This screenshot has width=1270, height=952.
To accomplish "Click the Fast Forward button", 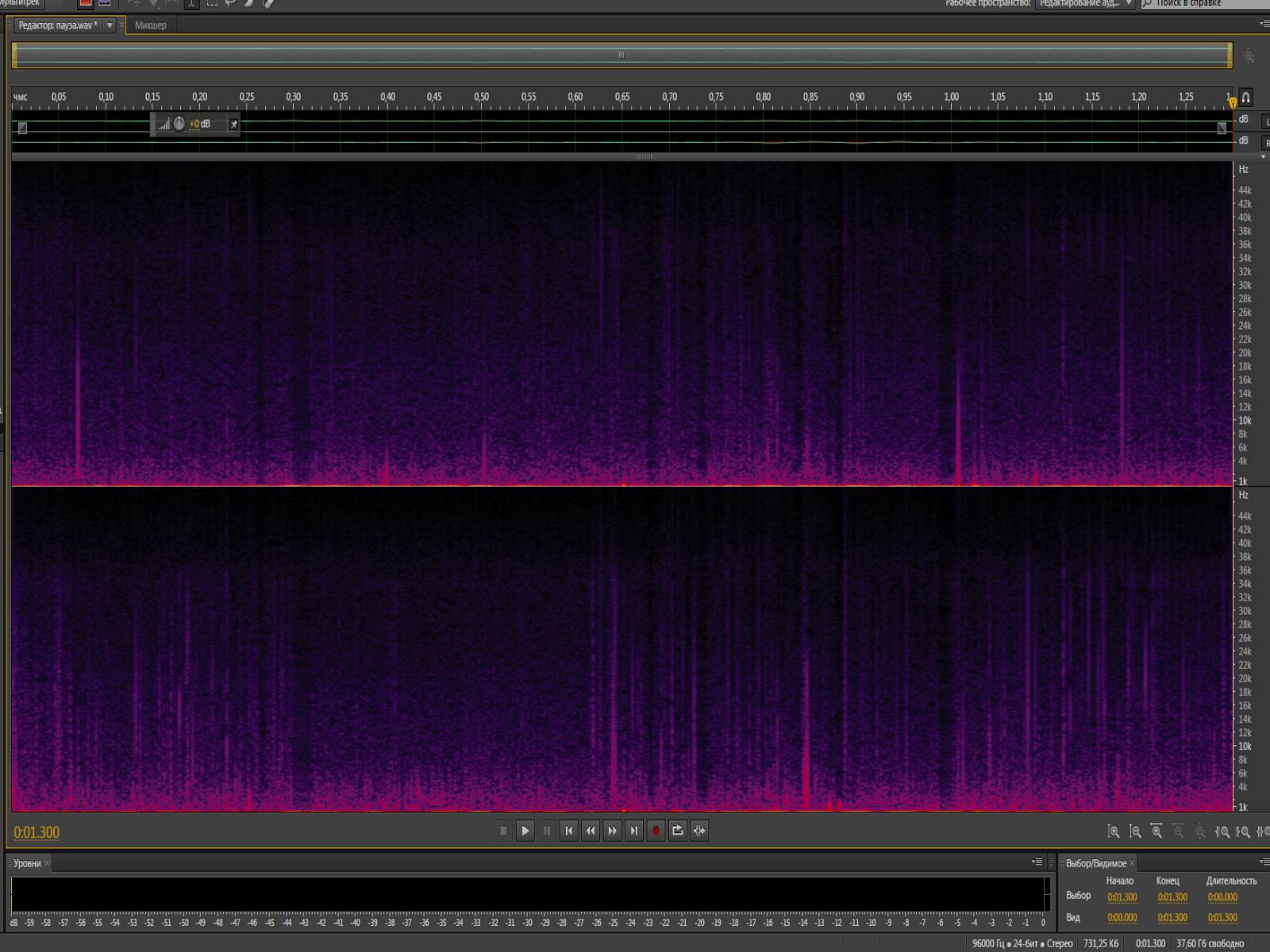I will pyautogui.click(x=612, y=831).
